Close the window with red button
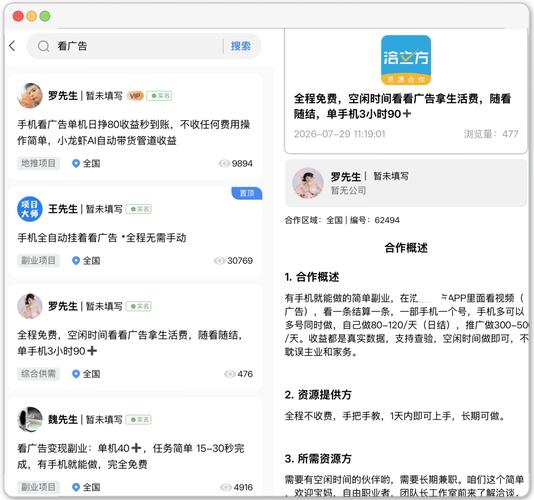Screen dimensions: 534x500 pyautogui.click(x=18, y=16)
